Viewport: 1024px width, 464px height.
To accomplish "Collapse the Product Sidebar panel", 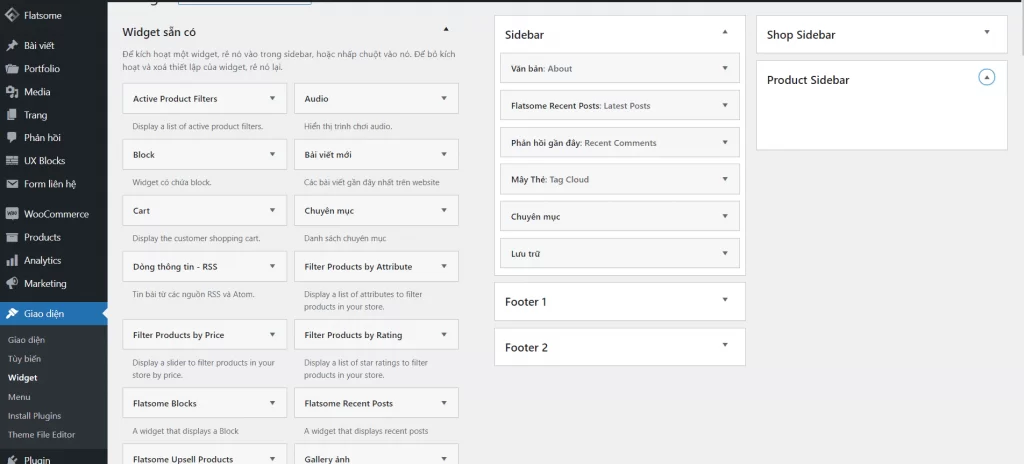I will (986, 77).
